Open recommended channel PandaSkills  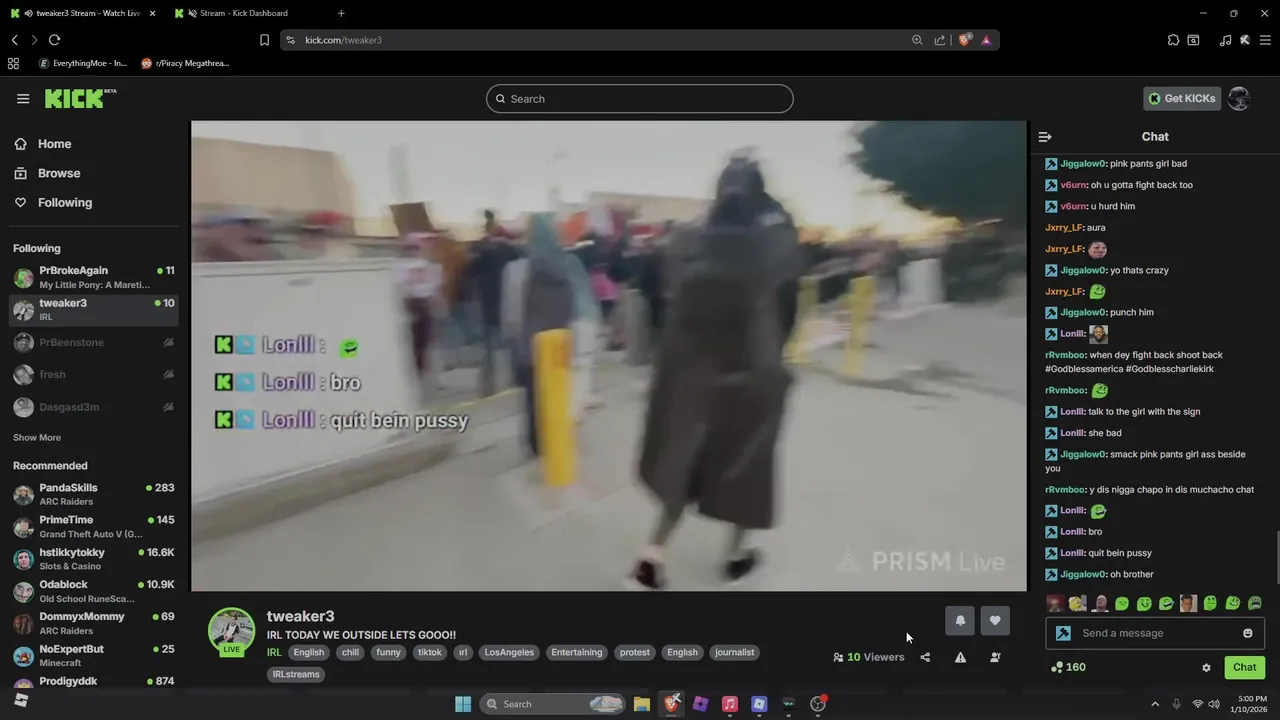coord(94,494)
